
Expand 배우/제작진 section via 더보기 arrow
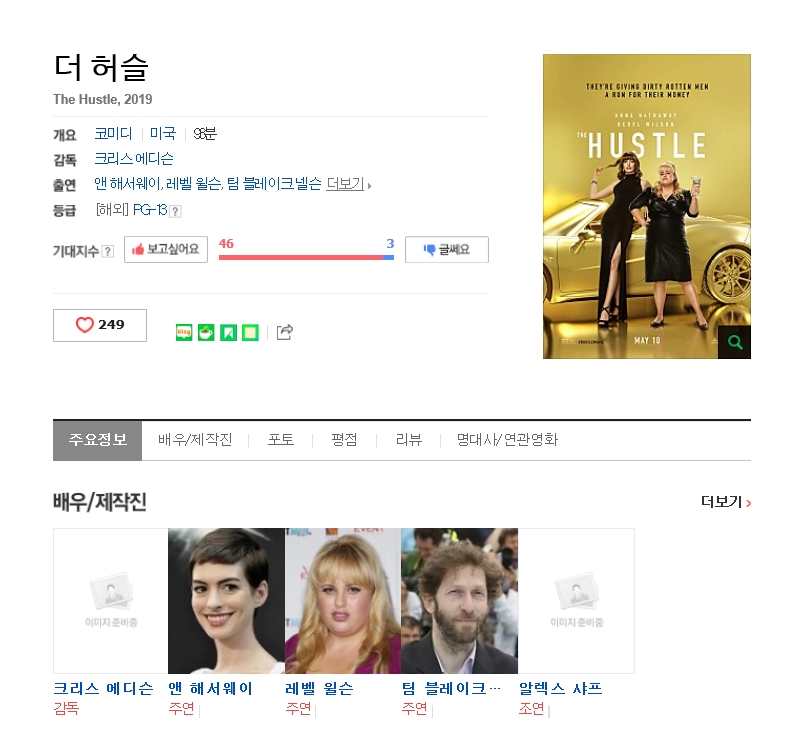point(726,502)
